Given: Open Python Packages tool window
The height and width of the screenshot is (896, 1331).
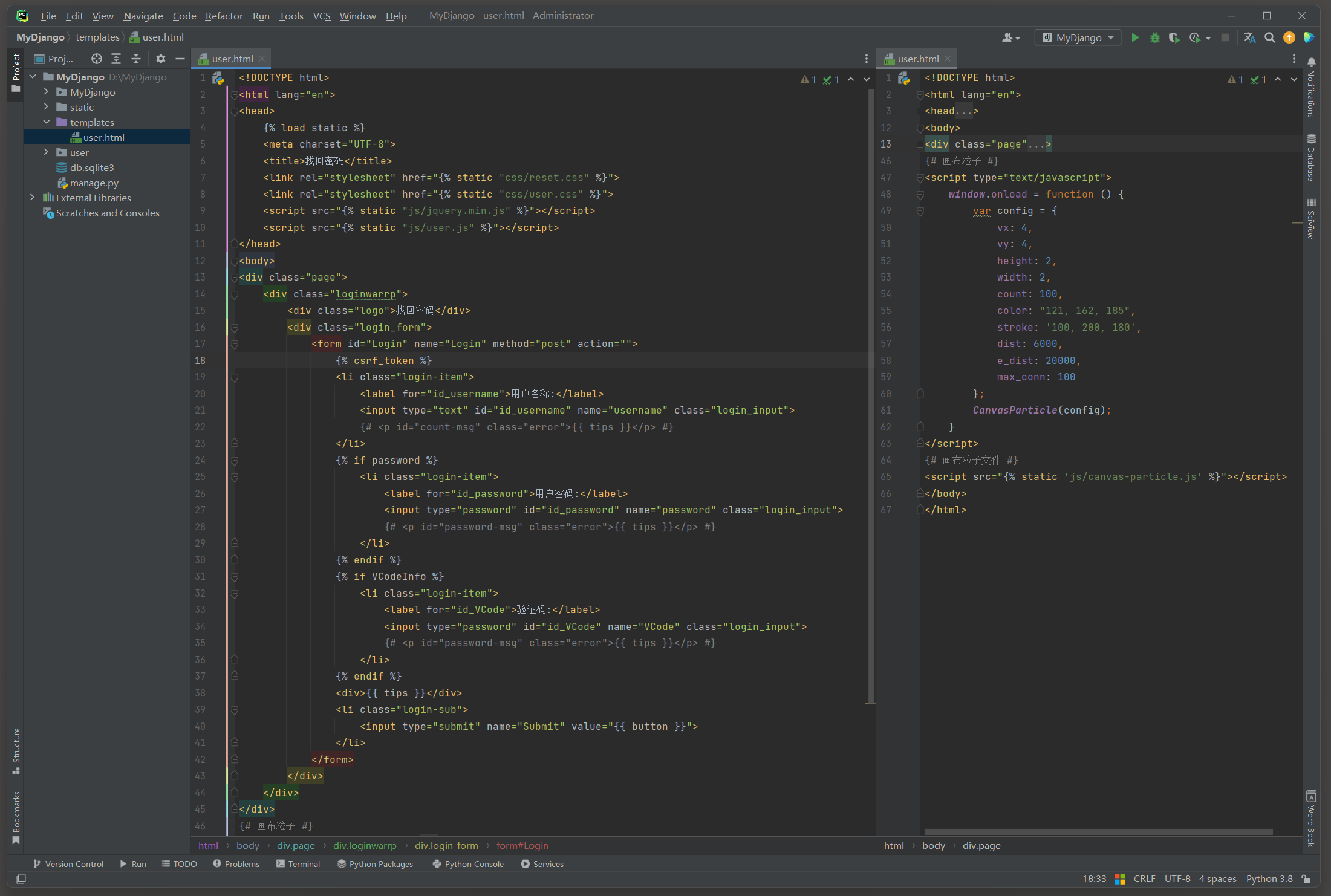Looking at the screenshot, I should tap(375, 864).
